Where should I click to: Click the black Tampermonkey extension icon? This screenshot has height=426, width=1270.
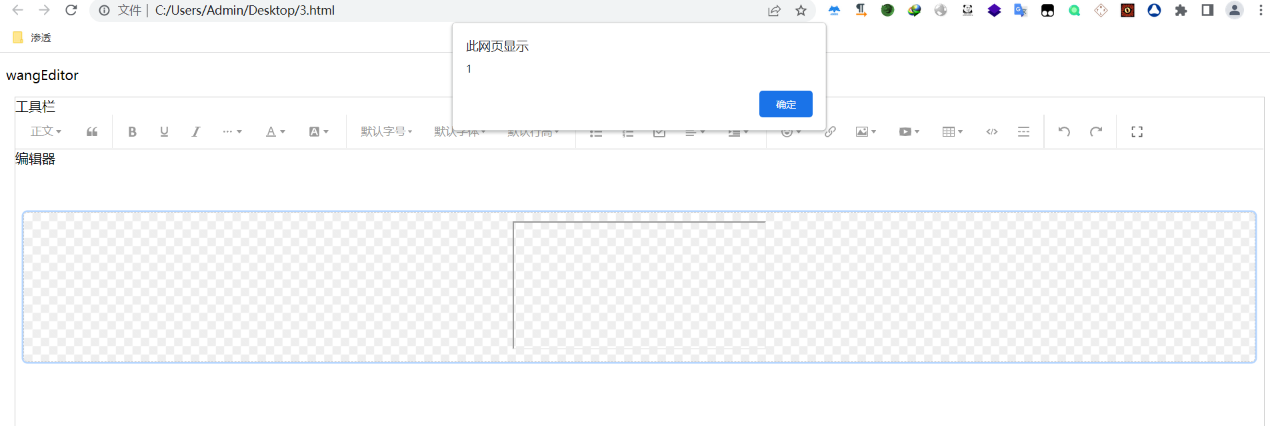(x=1048, y=10)
